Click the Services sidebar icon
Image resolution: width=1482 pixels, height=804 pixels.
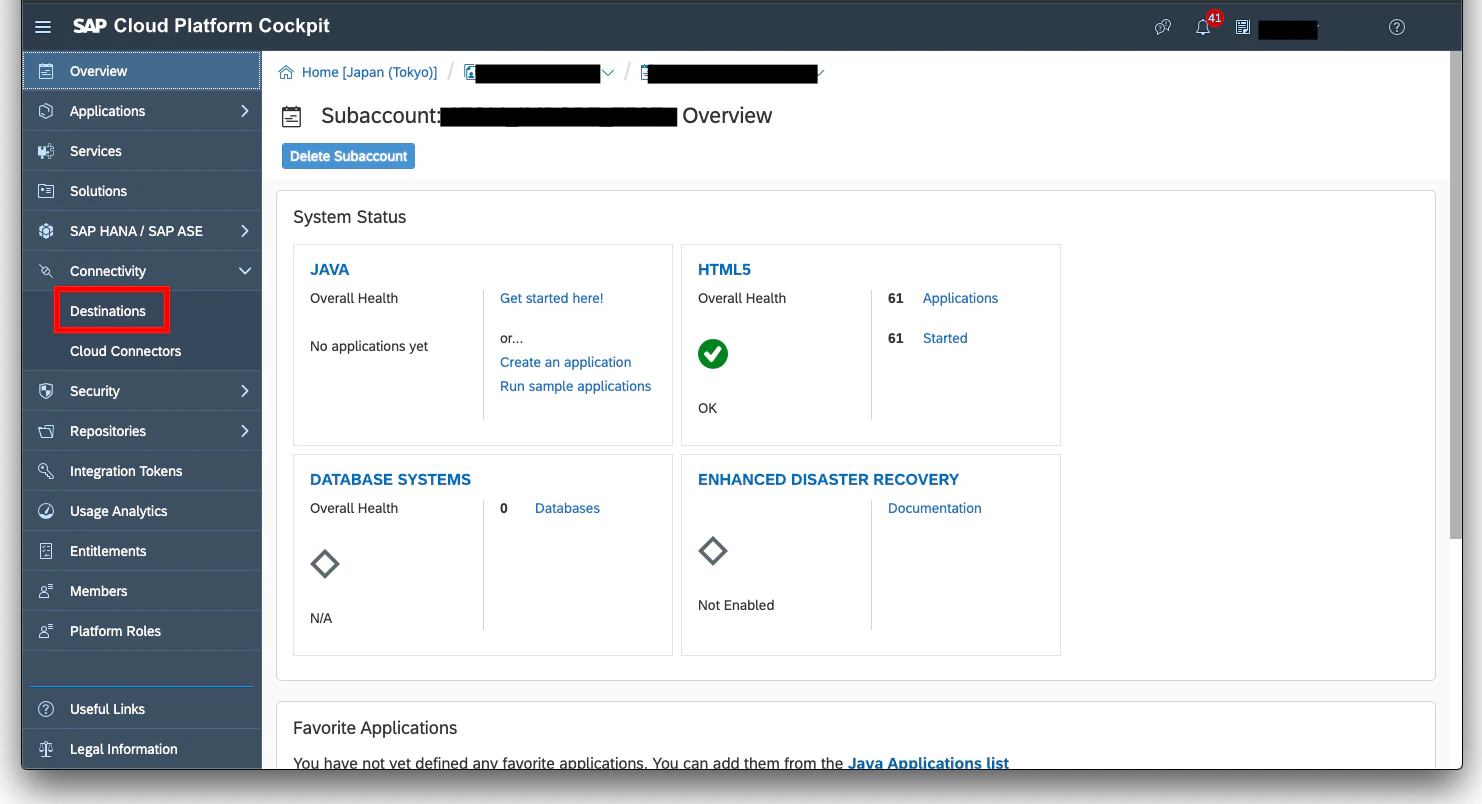point(46,151)
